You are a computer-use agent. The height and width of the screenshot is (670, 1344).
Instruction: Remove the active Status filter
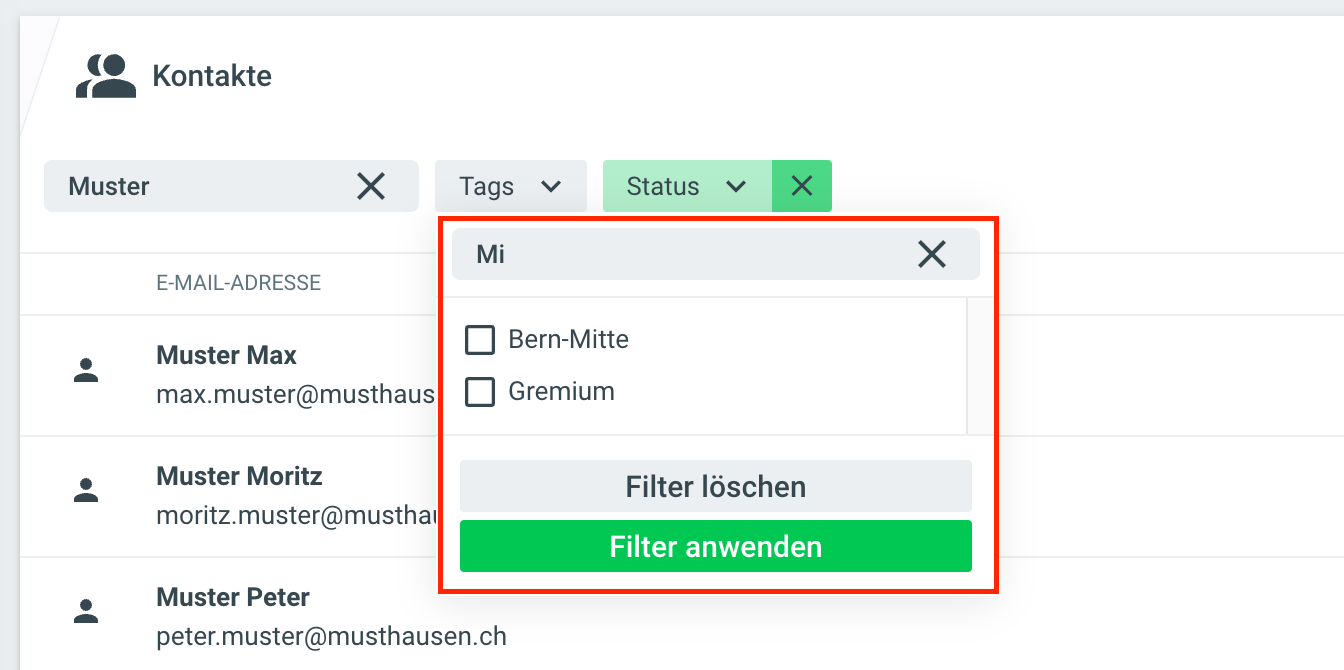[802, 186]
